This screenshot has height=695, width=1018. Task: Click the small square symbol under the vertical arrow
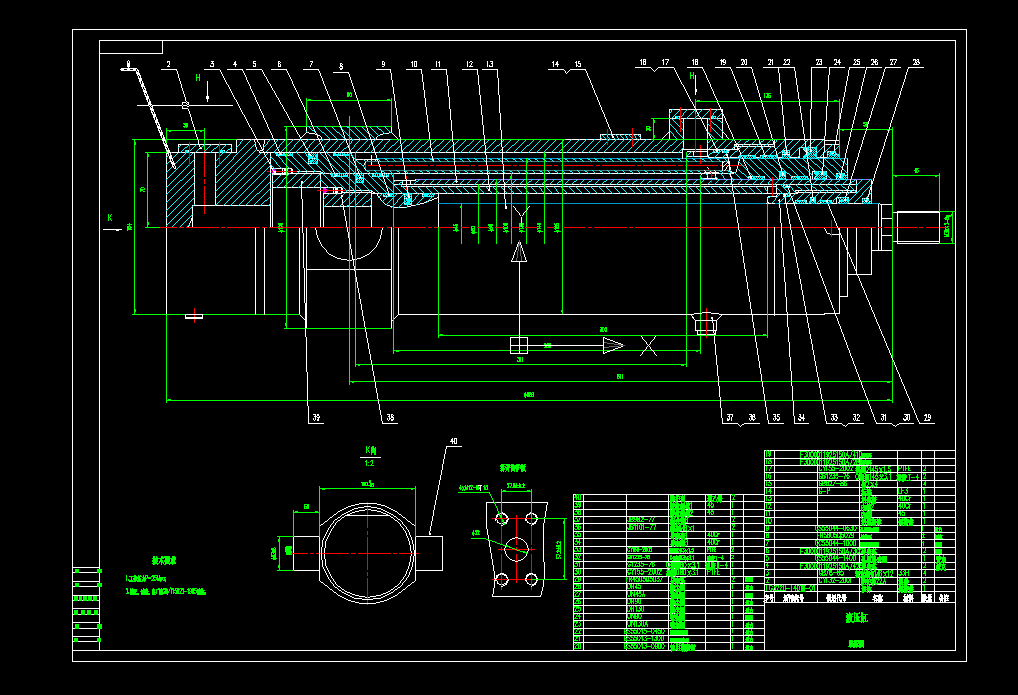[x=519, y=345]
